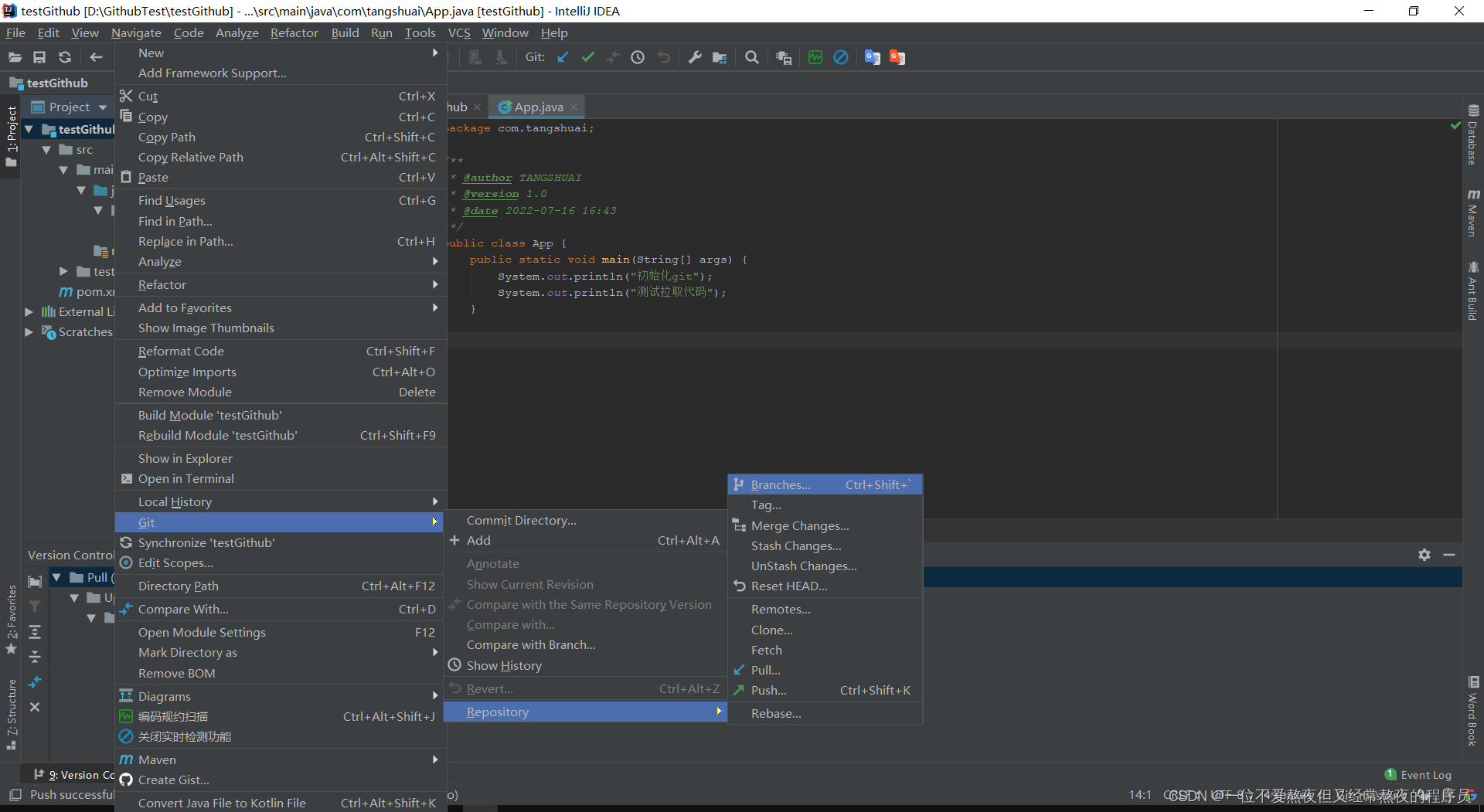Image resolution: width=1484 pixels, height=812 pixels.
Task: Click Show History in Git submenu
Action: (x=585, y=665)
